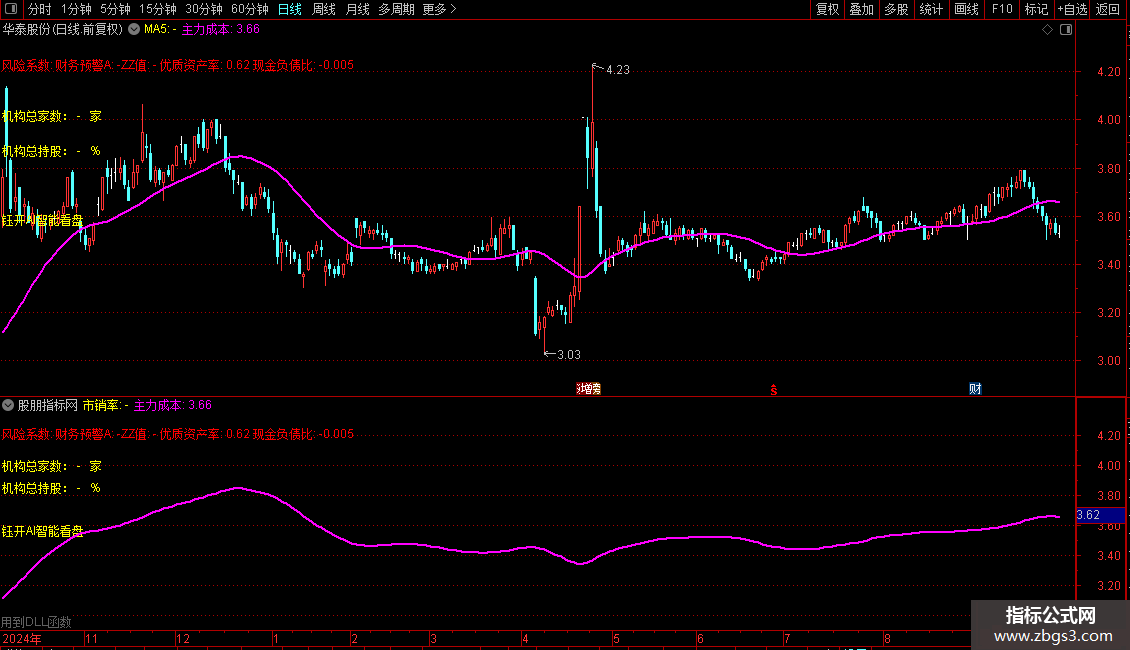Open the 多周期 multi-period view
Screen dimensions: 1130x650
click(396, 9)
